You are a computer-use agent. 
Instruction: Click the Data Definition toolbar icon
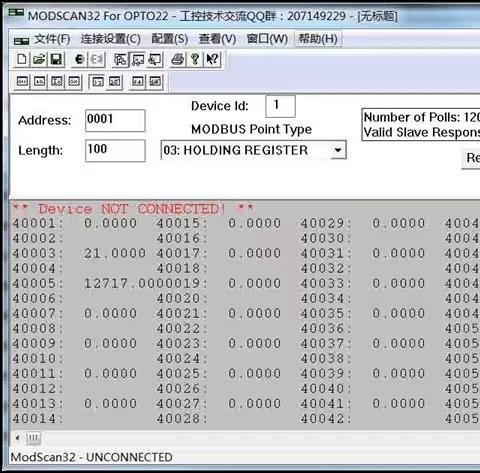click(120, 60)
